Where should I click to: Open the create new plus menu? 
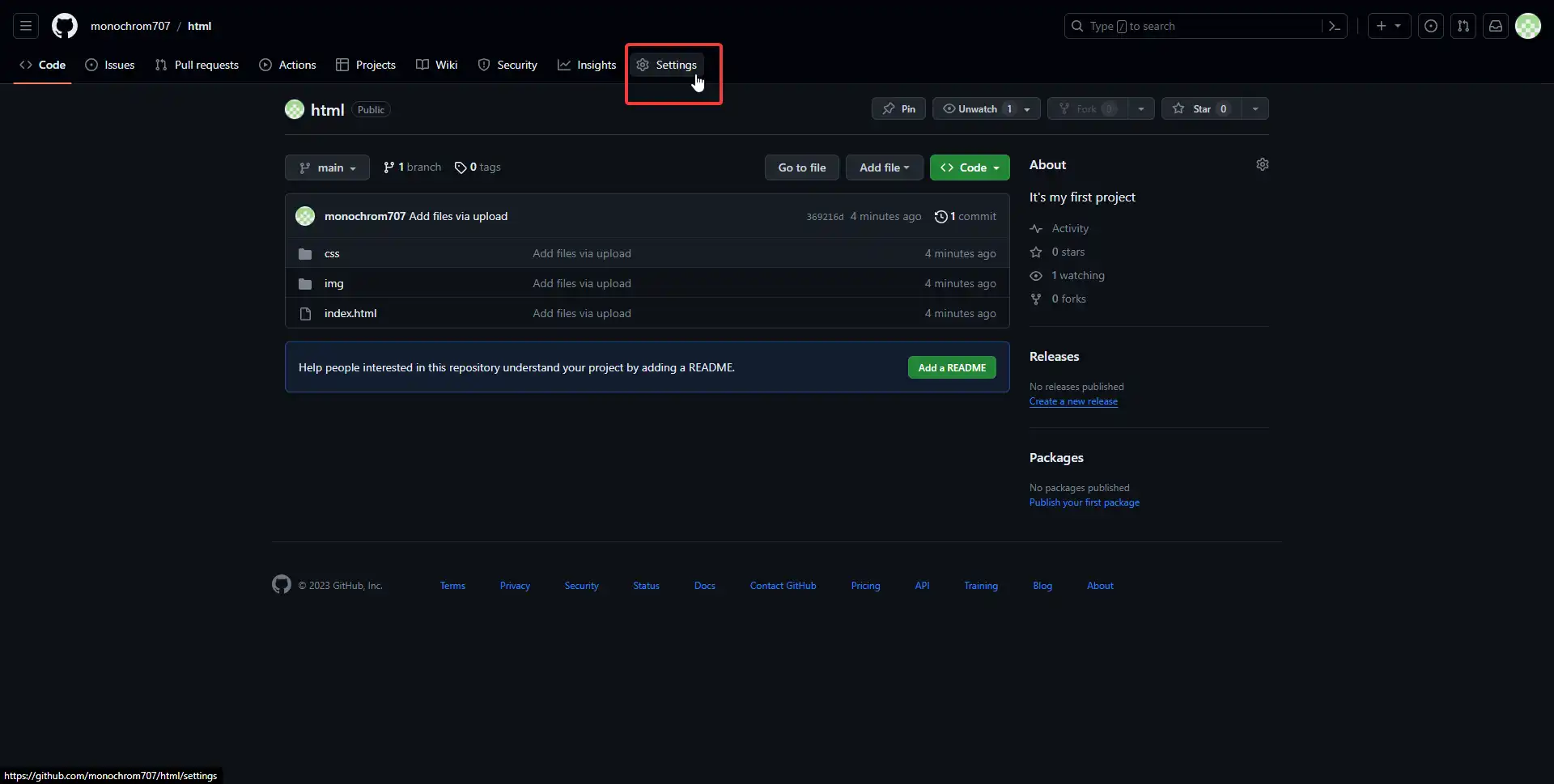pos(1389,26)
